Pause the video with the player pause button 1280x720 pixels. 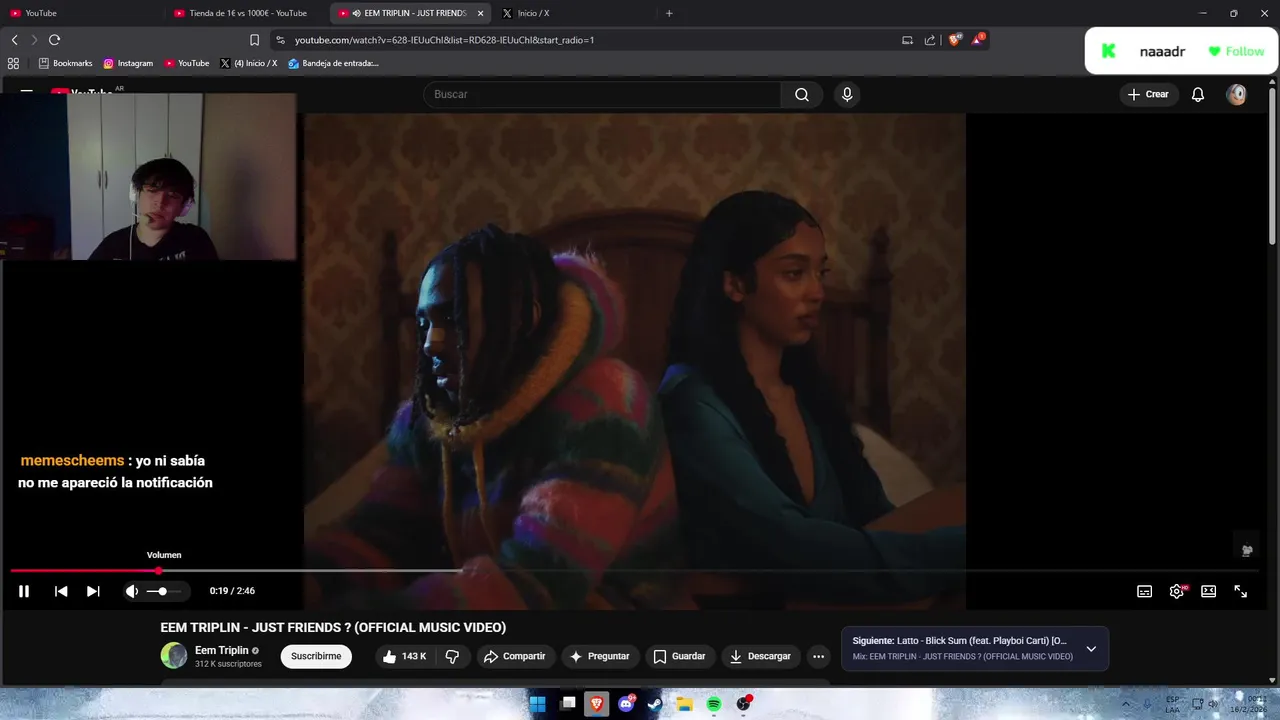point(24,591)
